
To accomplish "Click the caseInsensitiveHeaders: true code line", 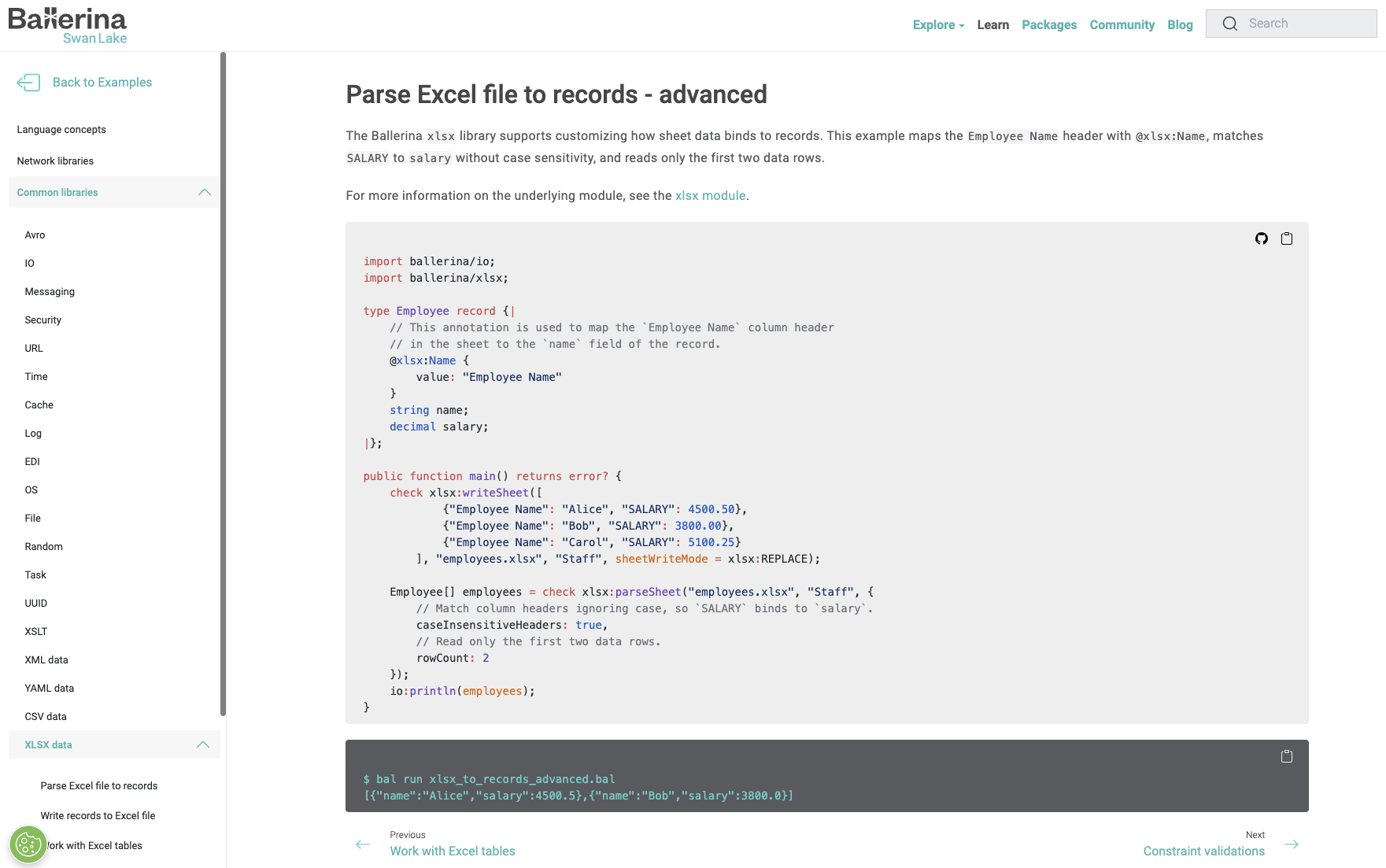I will click(512, 625).
